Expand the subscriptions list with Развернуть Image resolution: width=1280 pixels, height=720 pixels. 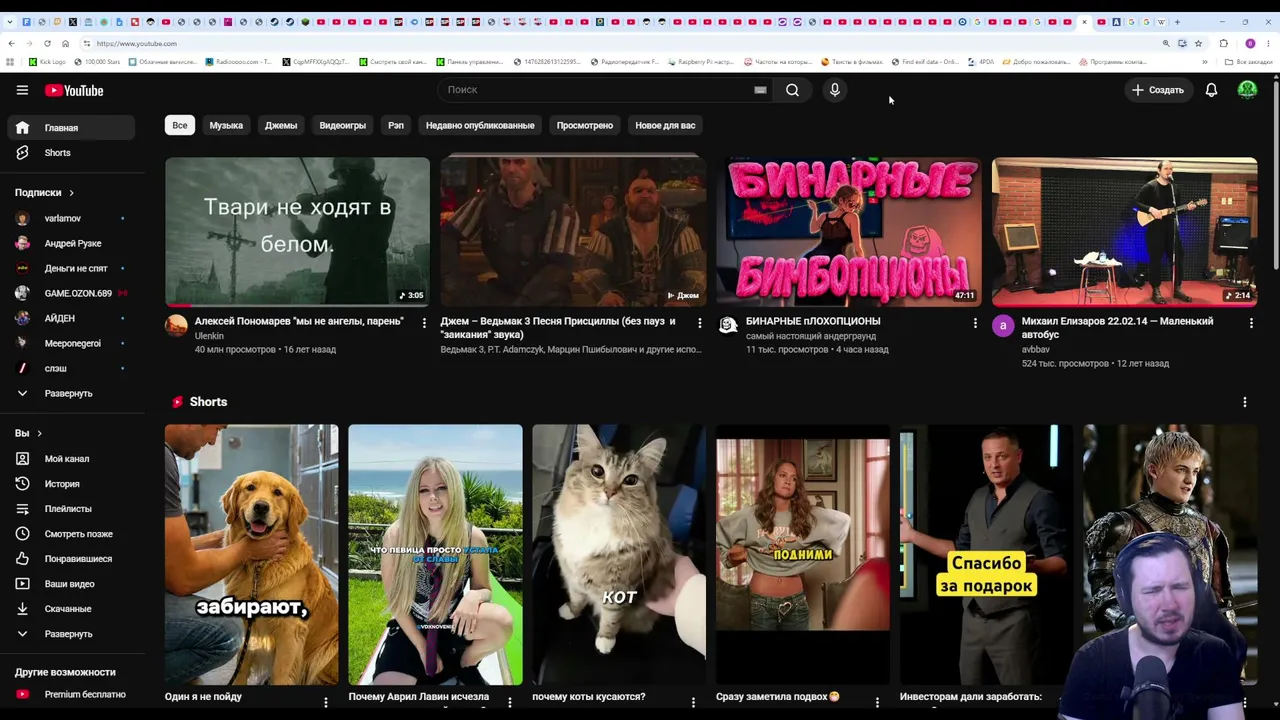click(70, 394)
